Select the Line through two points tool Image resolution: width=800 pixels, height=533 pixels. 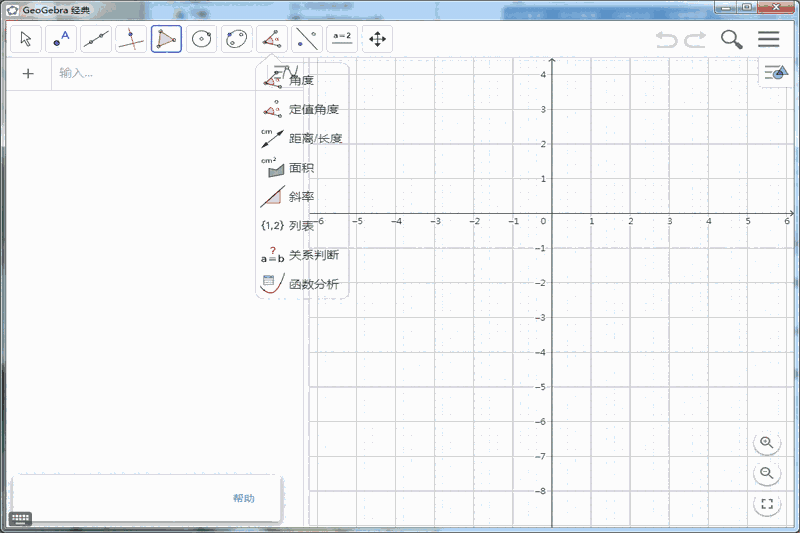click(96, 39)
